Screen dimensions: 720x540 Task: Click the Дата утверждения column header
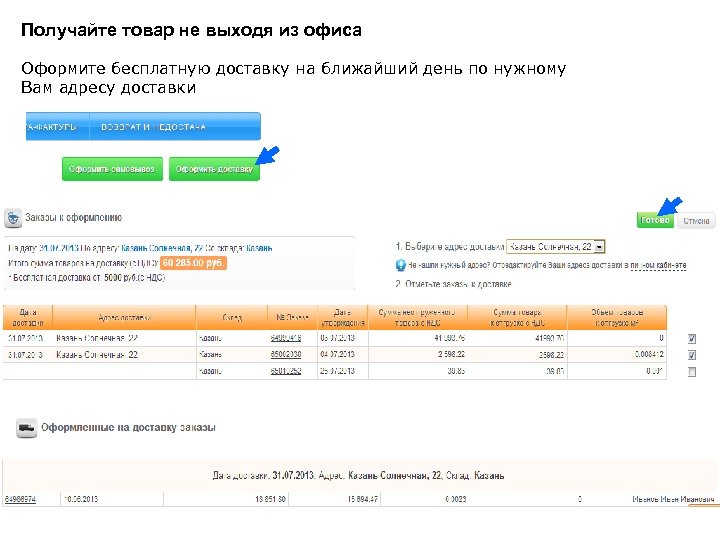[343, 317]
